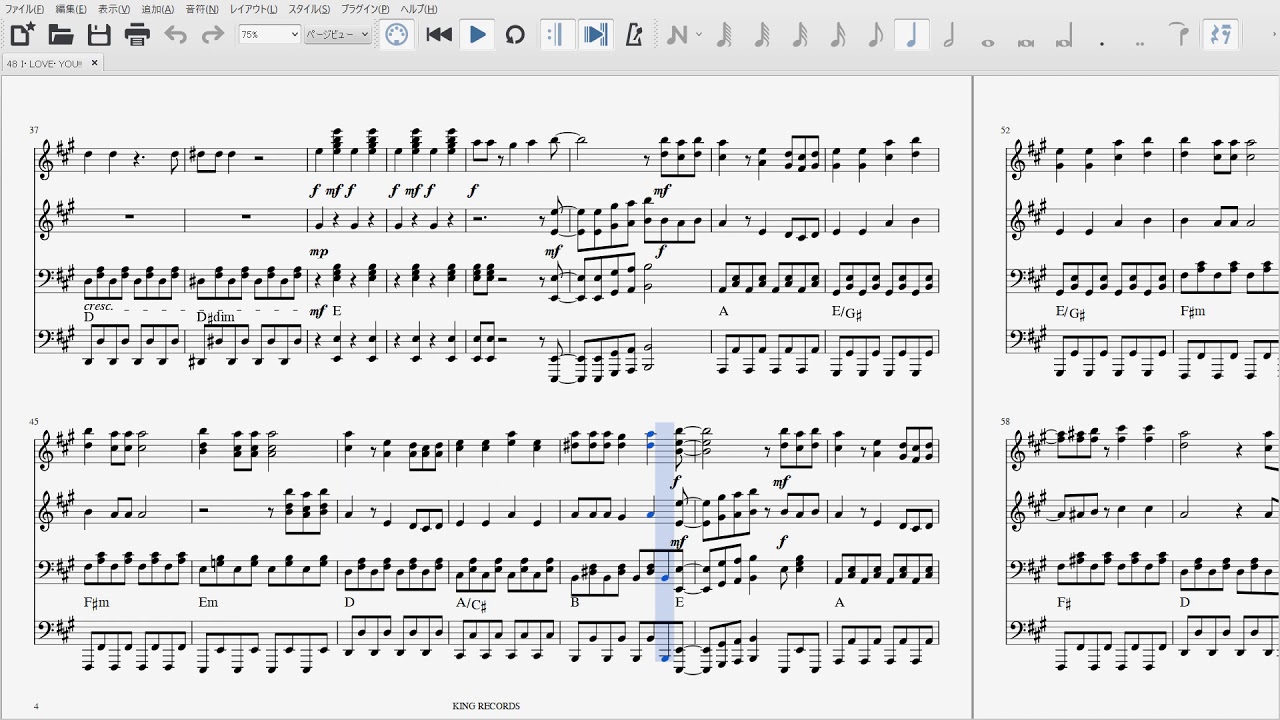Open the プラグイン(P) menu

click(x=365, y=9)
